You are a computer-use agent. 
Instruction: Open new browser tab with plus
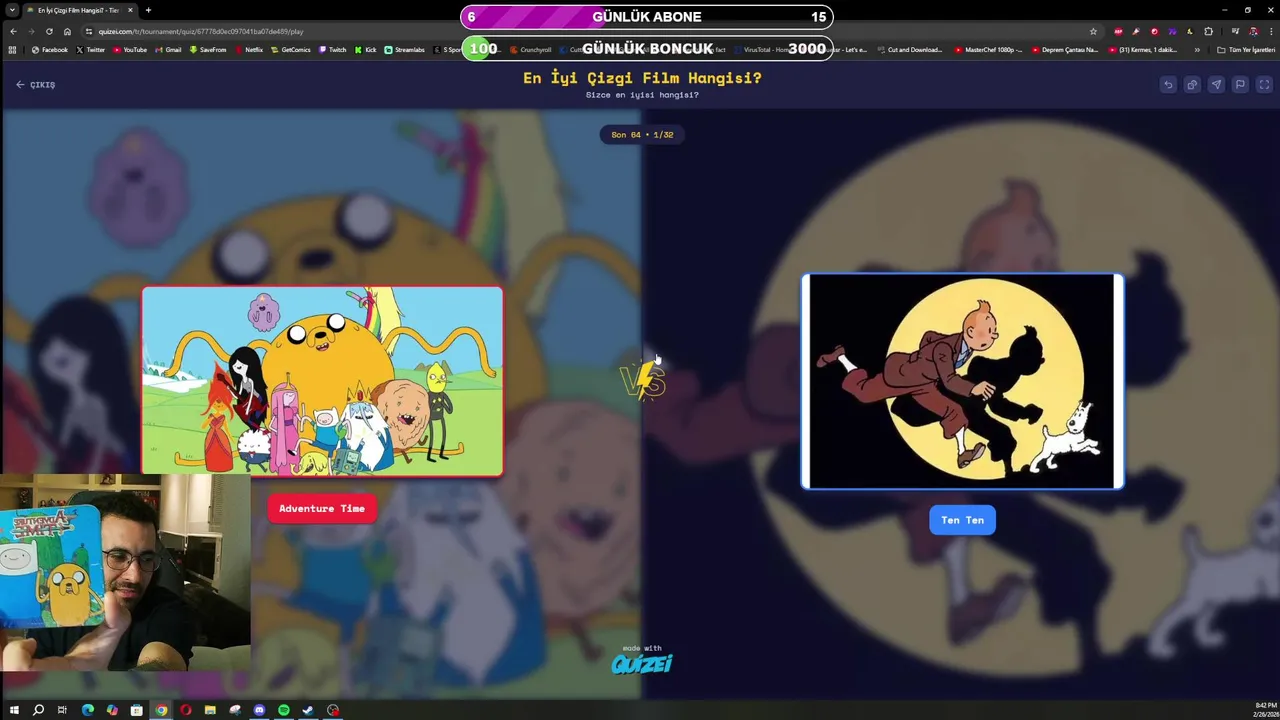point(148,10)
